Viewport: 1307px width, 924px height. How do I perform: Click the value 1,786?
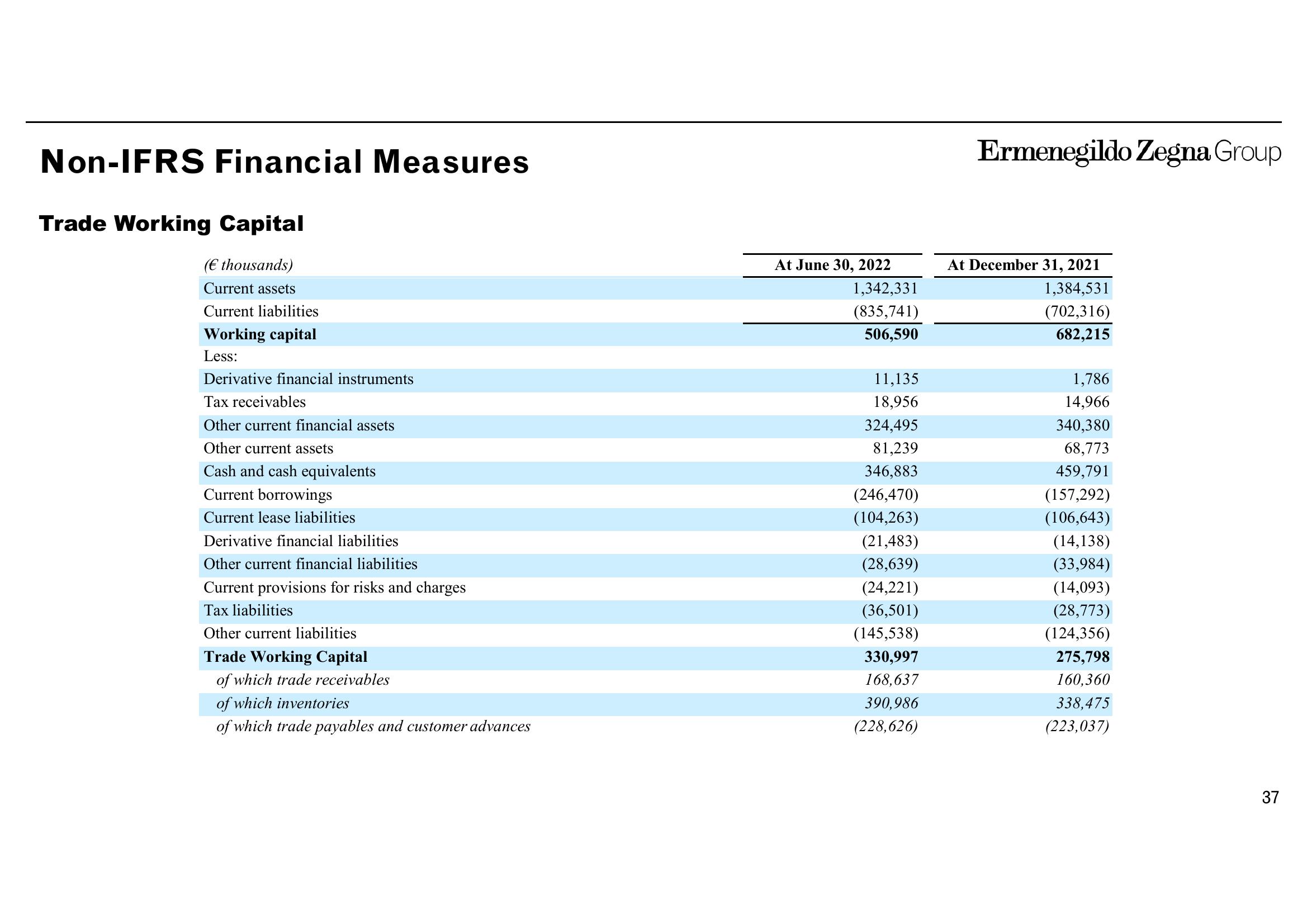(x=1091, y=379)
